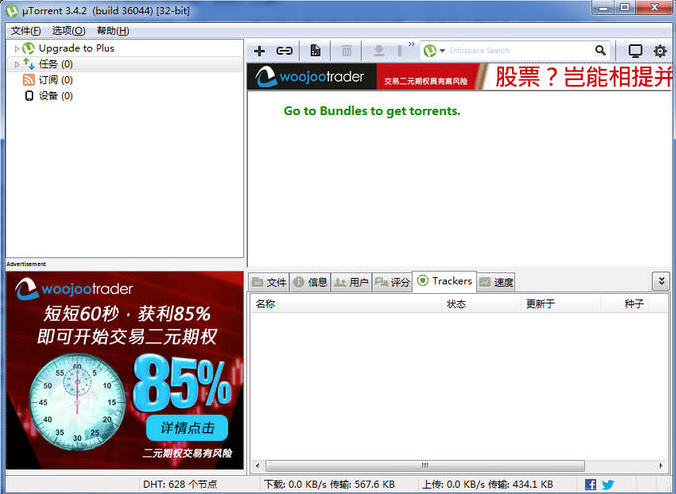This screenshot has height=494, width=676.
Task: Click the RSS feed icon beside 订阅
Action: pyautogui.click(x=28, y=80)
